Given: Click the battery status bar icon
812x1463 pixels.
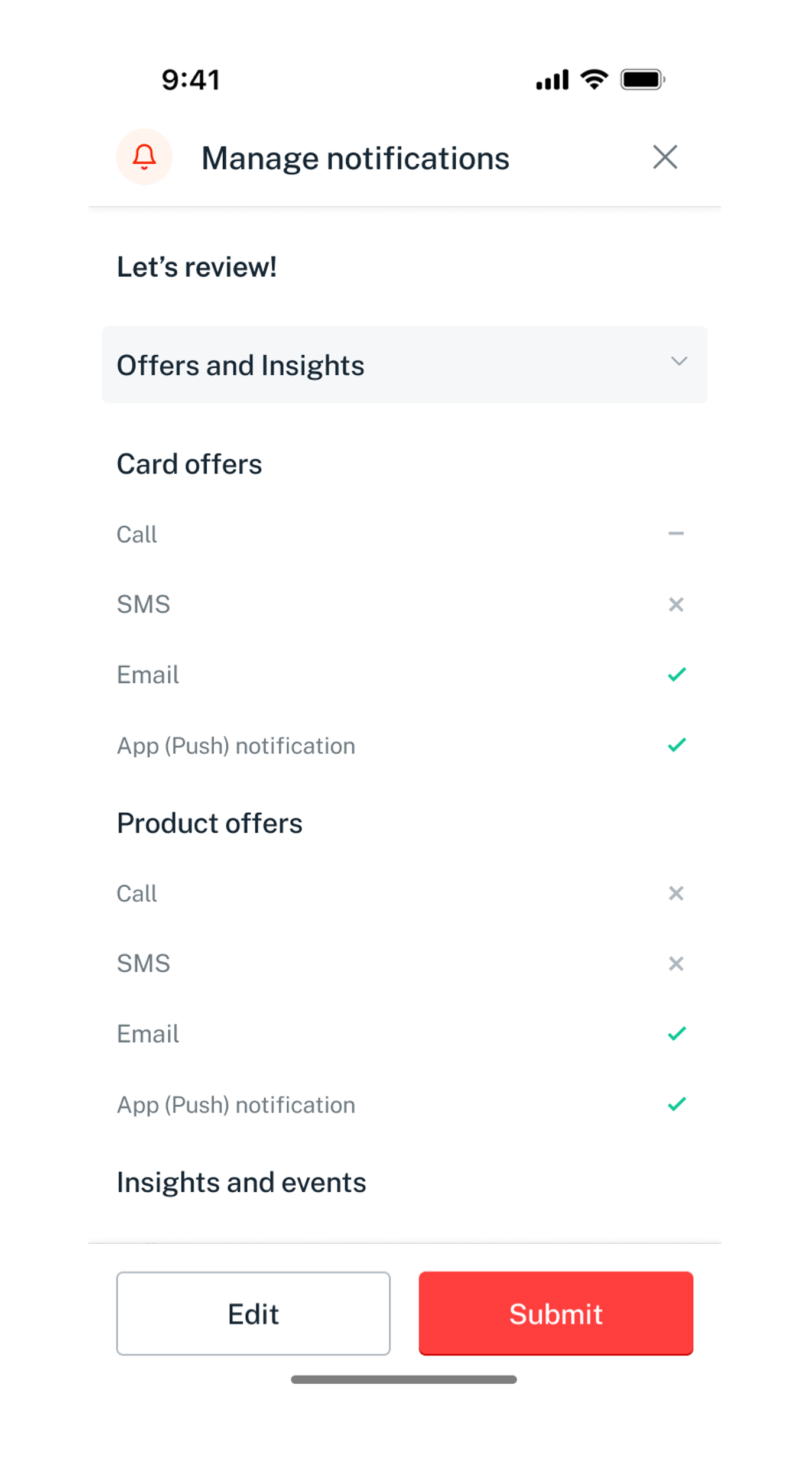Looking at the screenshot, I should pyautogui.click(x=642, y=80).
